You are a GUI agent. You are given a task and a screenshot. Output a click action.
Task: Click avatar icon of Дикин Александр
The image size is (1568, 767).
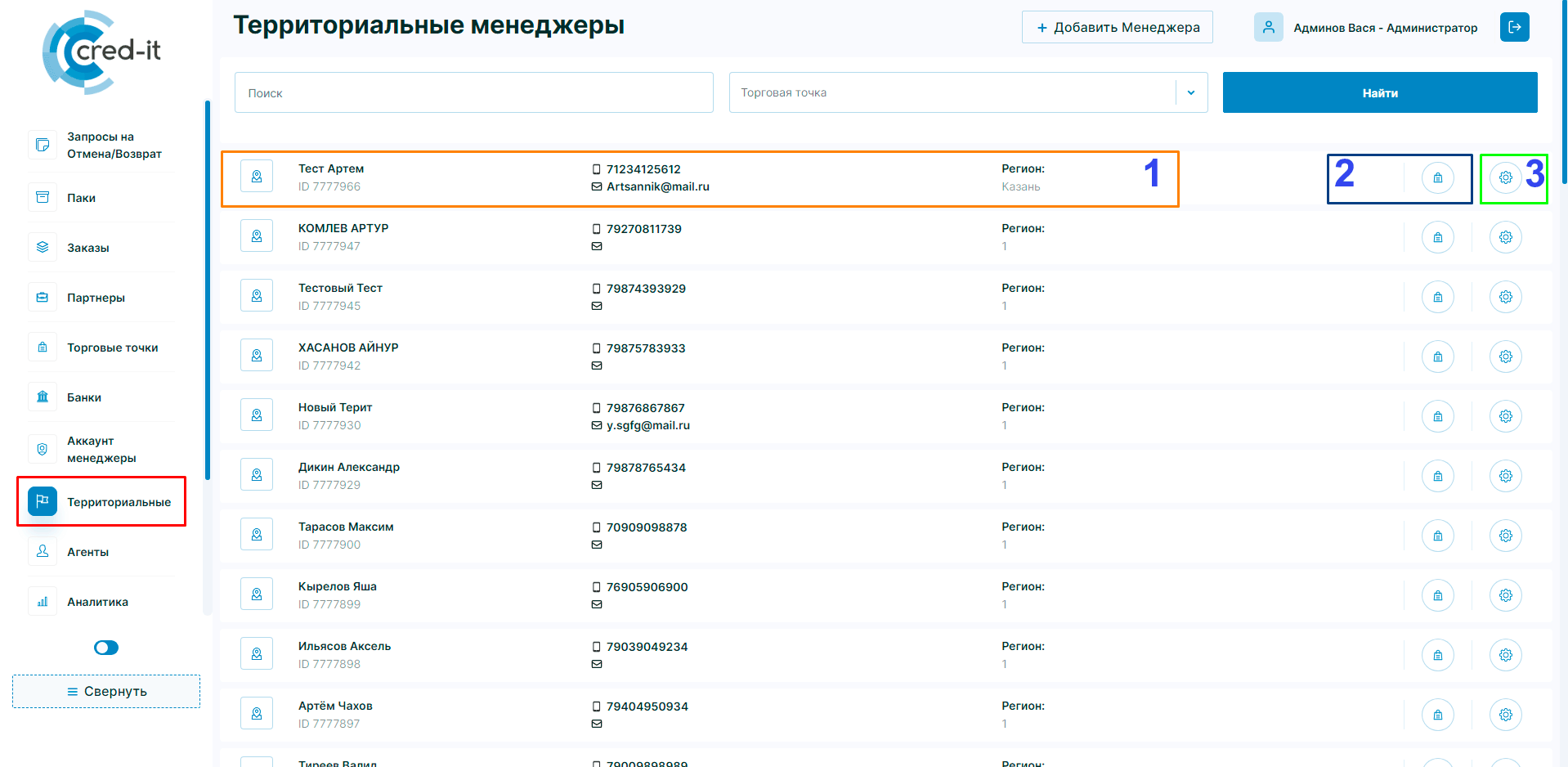tap(257, 475)
